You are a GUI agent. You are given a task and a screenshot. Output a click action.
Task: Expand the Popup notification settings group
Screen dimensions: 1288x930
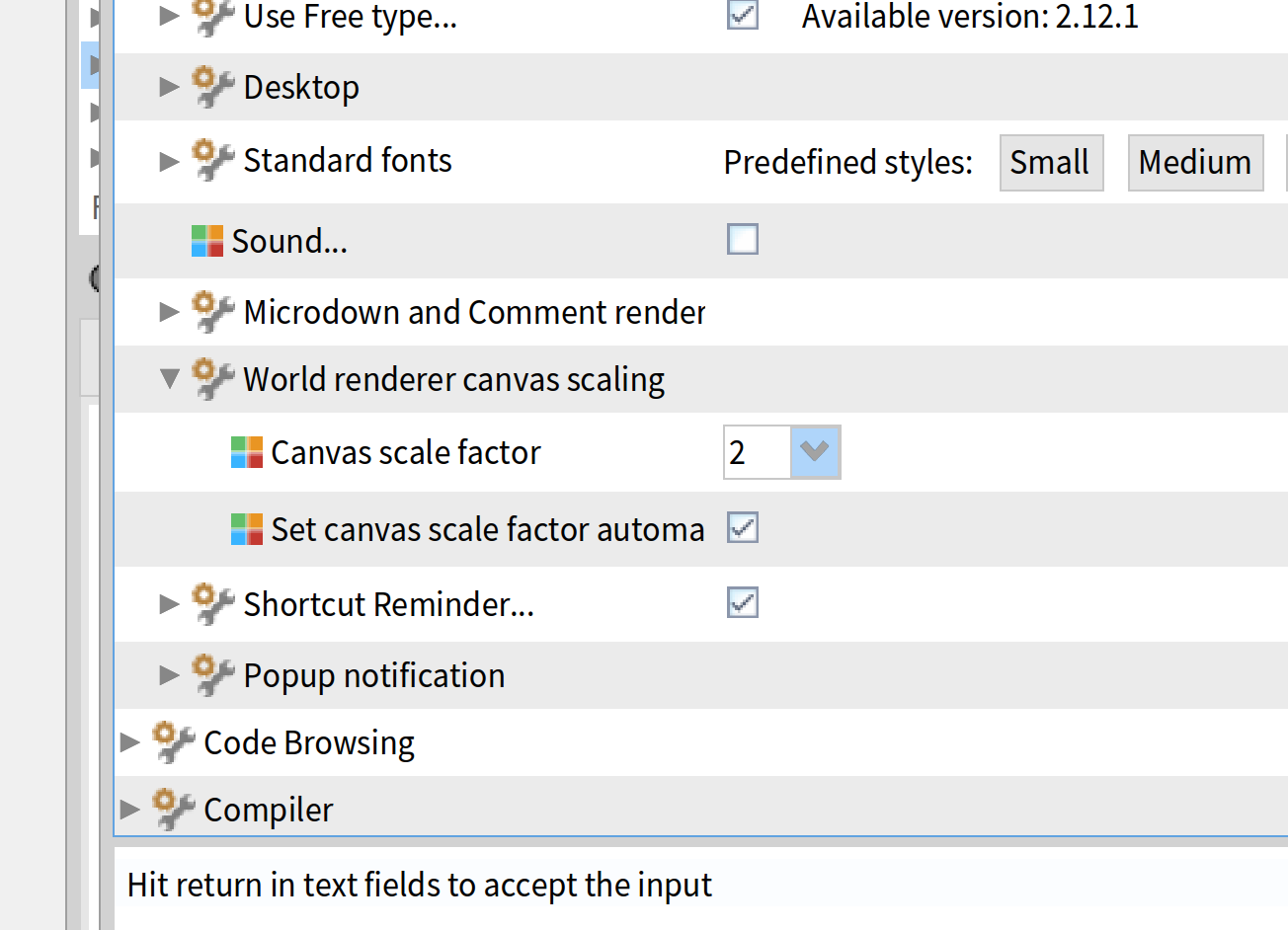click(x=170, y=675)
